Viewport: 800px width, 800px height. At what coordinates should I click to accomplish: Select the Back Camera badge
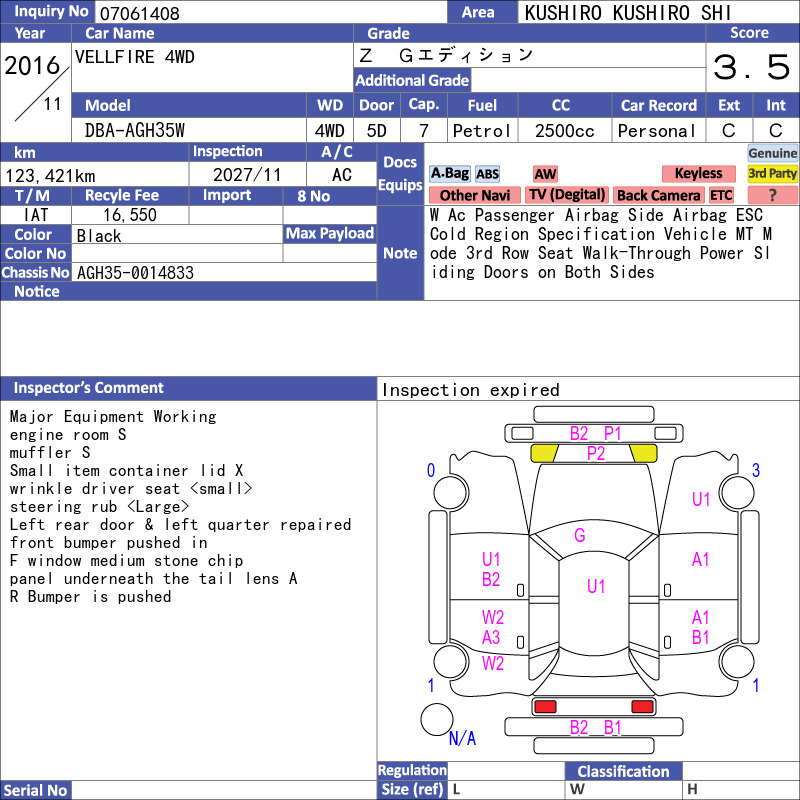click(658, 195)
